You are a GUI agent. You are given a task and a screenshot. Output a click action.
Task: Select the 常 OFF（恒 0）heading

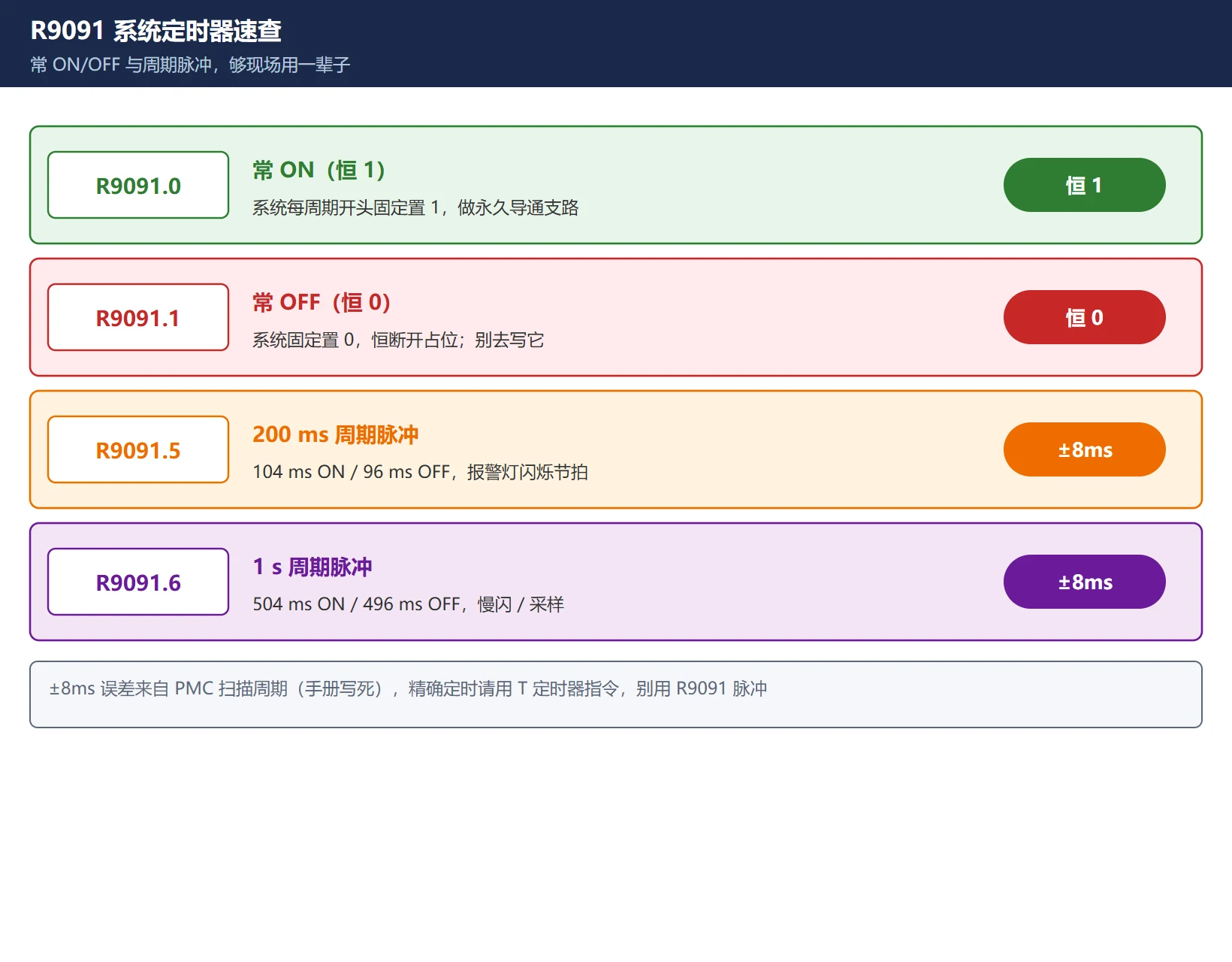[322, 302]
